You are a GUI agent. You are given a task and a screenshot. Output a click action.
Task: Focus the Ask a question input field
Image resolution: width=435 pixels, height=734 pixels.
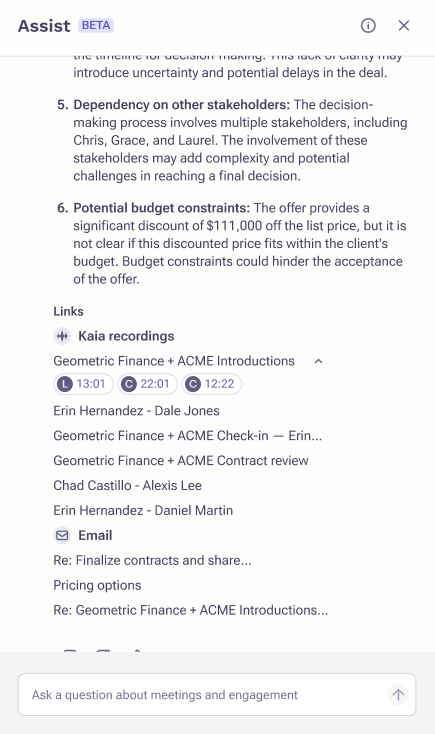206,695
